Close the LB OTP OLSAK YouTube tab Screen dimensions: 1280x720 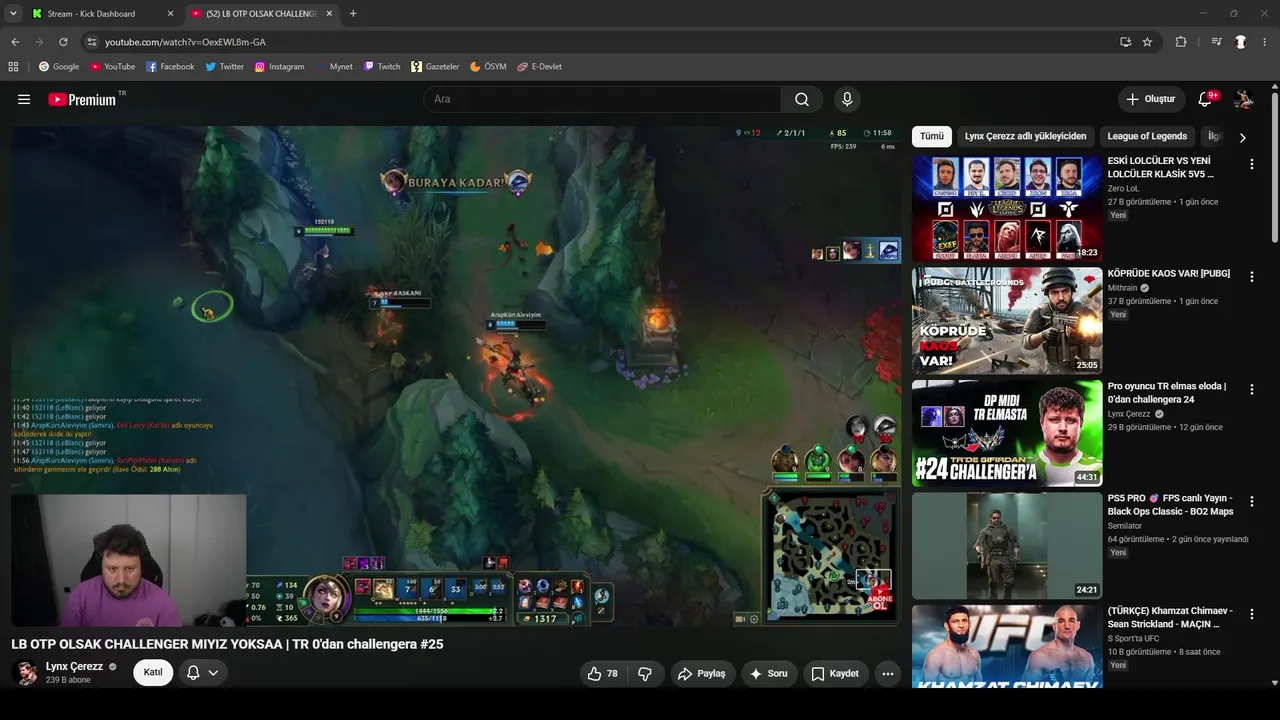[x=331, y=14]
